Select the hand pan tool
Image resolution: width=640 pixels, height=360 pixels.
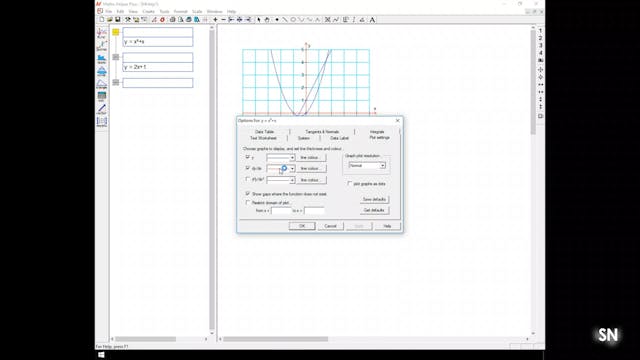point(267,20)
